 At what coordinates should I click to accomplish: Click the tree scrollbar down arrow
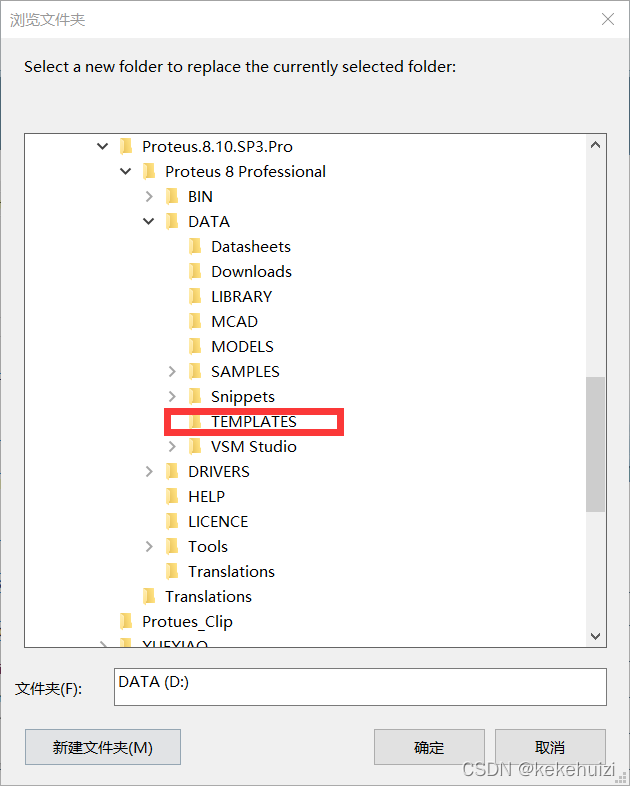pyautogui.click(x=595, y=636)
